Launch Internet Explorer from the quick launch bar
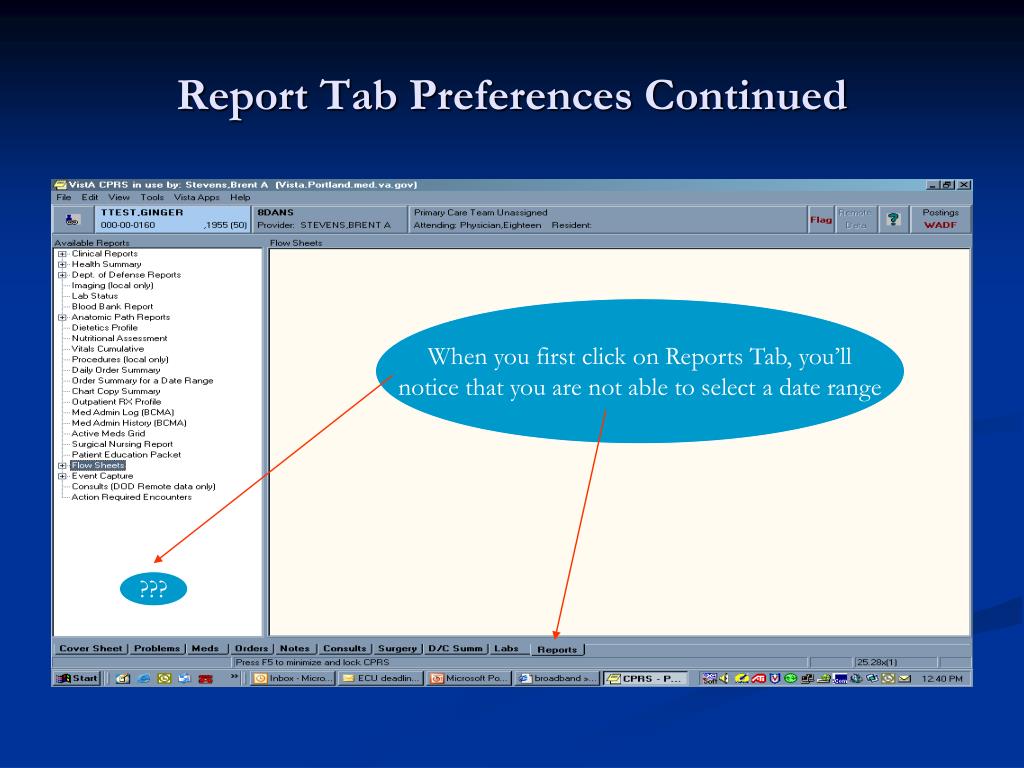The width and height of the screenshot is (1024, 768). tap(144, 679)
